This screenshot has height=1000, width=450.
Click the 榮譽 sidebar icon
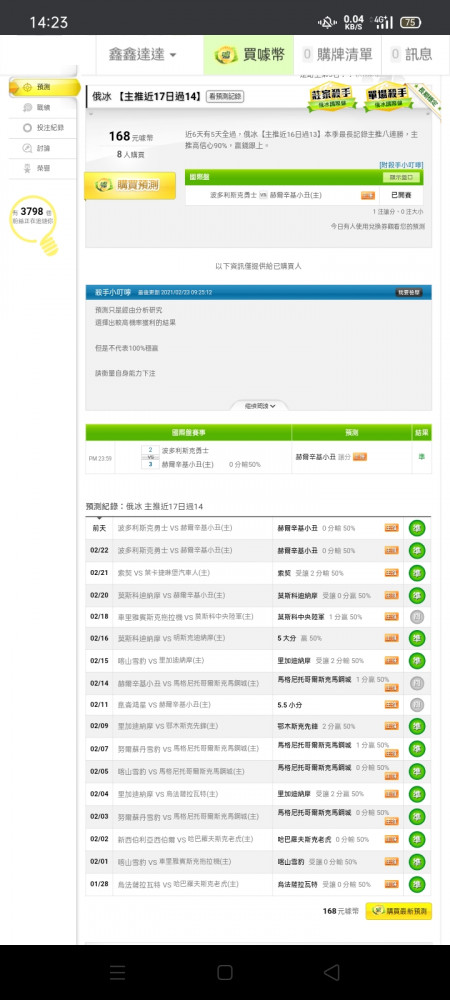pos(27,168)
